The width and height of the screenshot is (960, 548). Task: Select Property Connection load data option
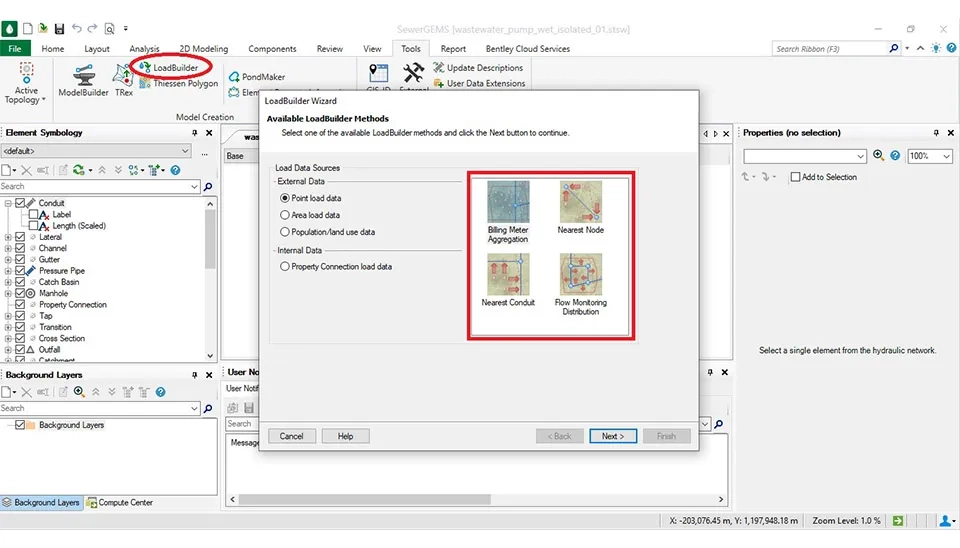pyautogui.click(x=285, y=267)
